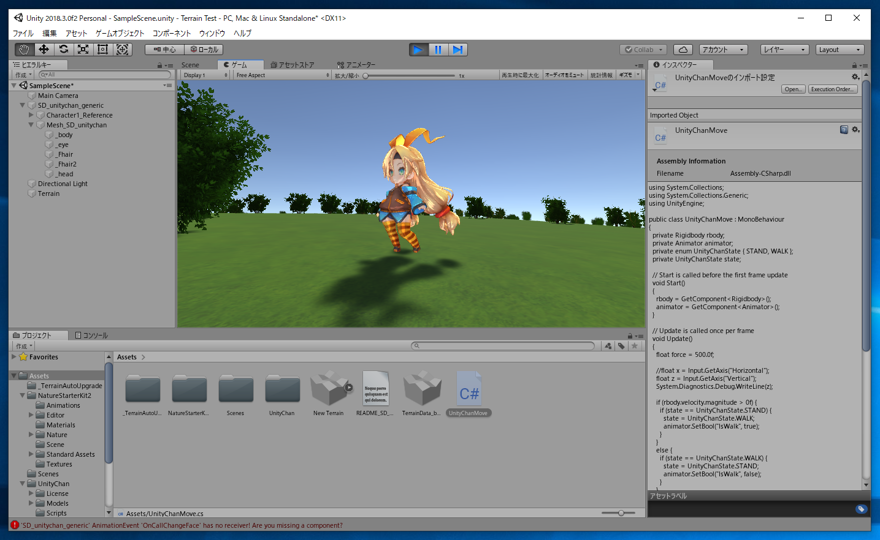Open the cloud services button
Image resolution: width=880 pixels, height=540 pixels.
[682, 49]
